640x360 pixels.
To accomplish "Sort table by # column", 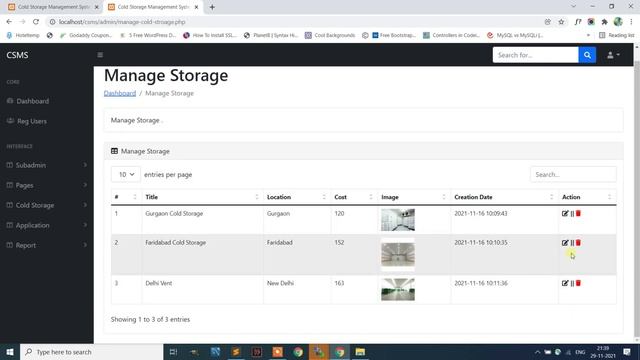I will (126, 197).
